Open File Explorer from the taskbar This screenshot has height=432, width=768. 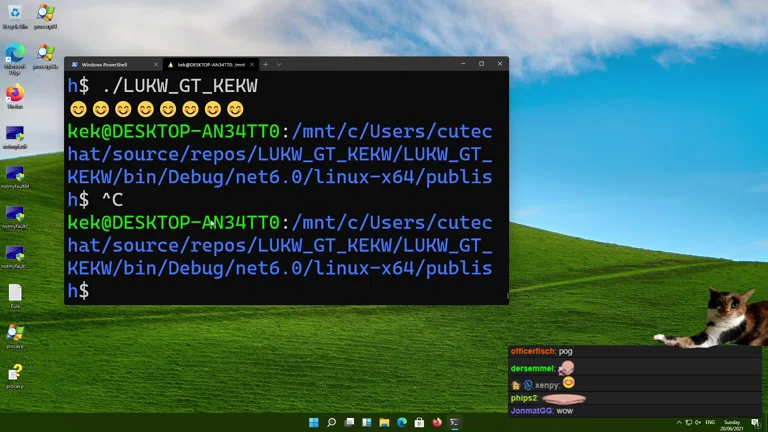click(384, 422)
